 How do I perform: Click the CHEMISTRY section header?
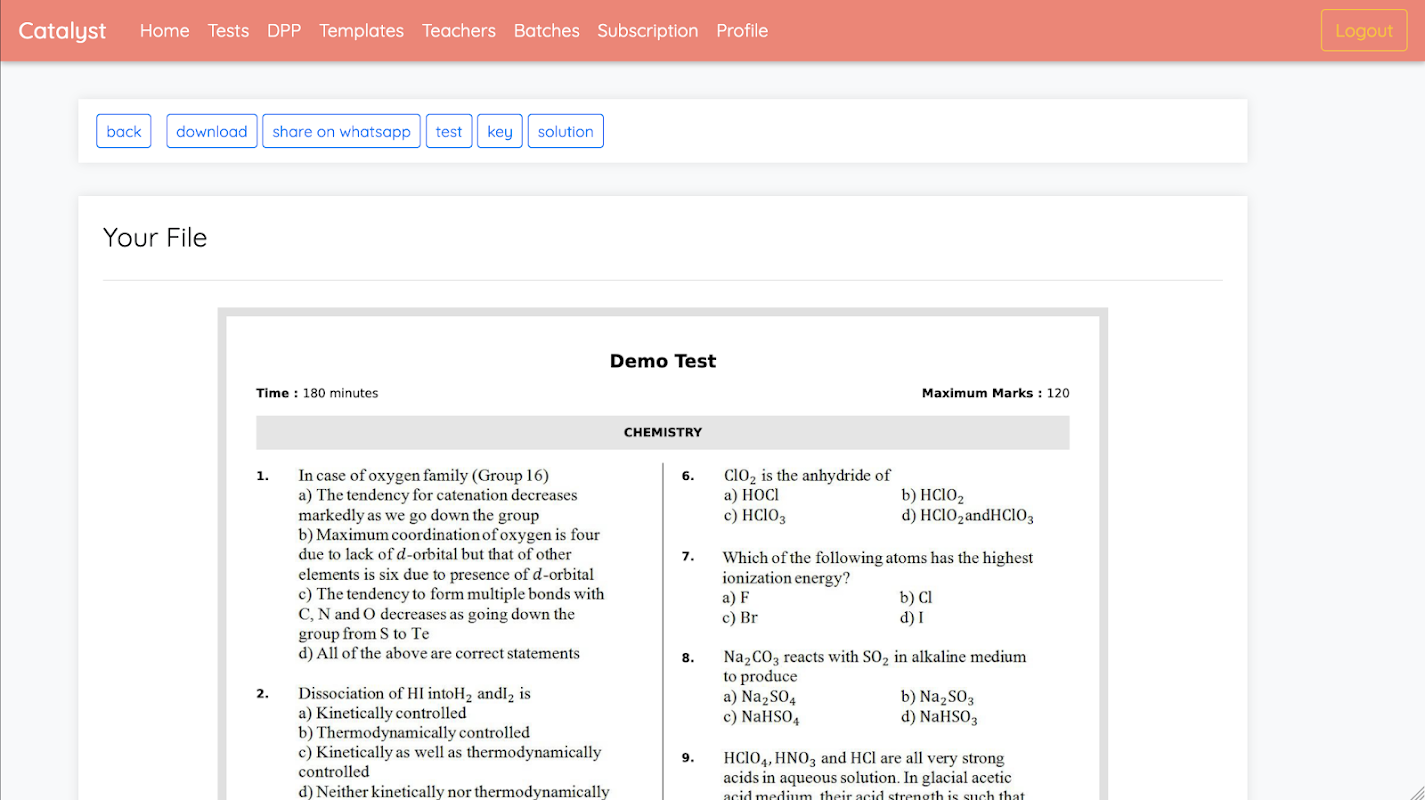(x=663, y=433)
